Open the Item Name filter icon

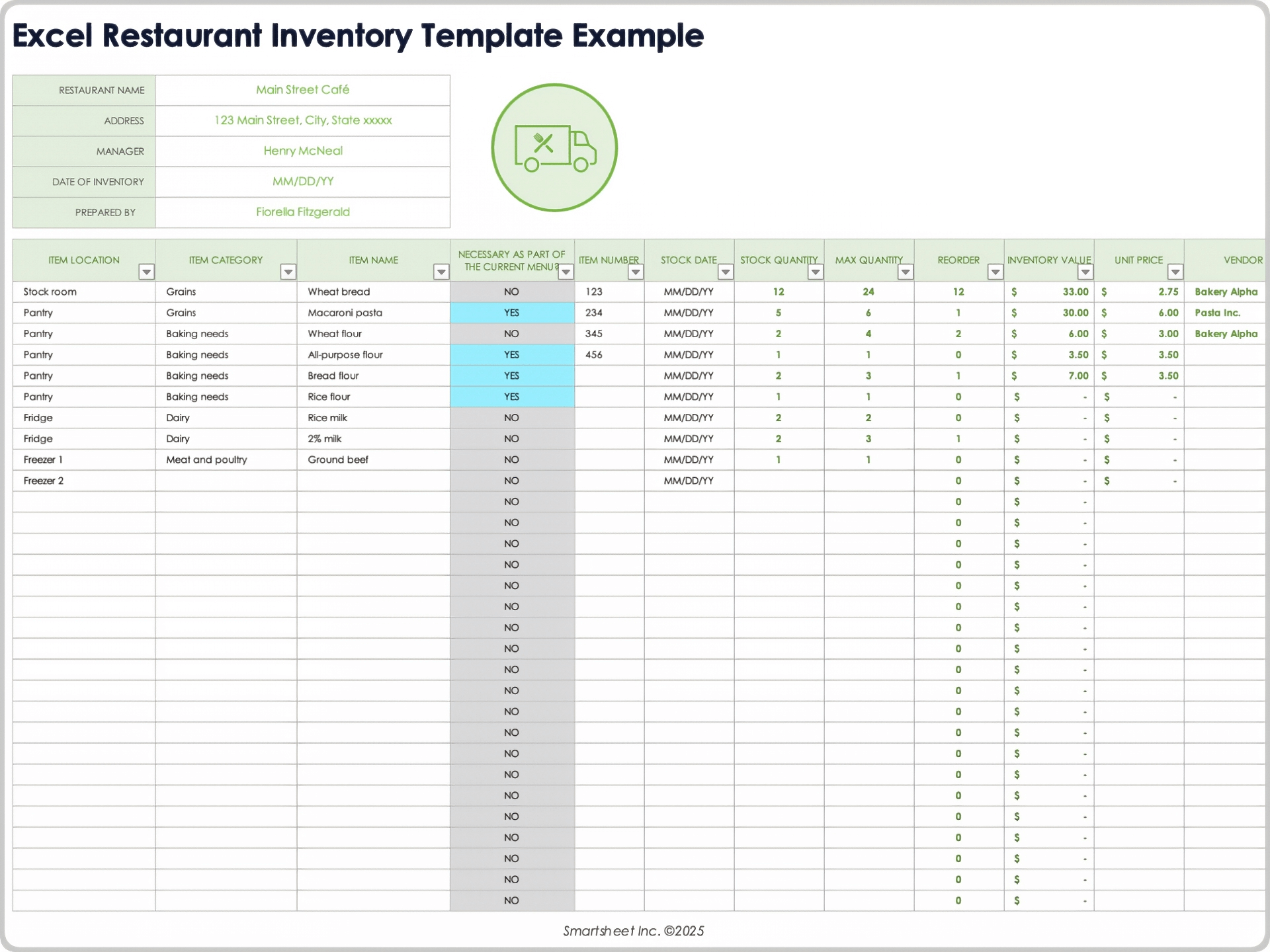[x=441, y=272]
